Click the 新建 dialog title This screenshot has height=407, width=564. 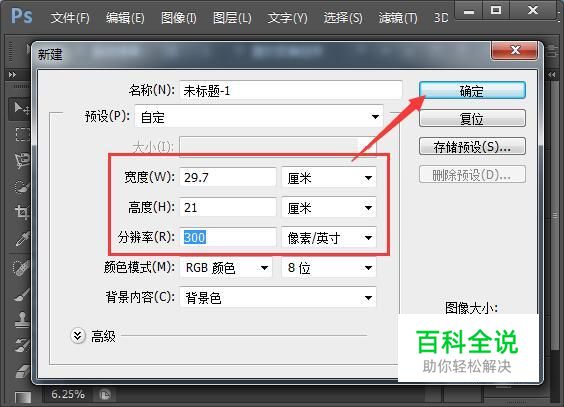pyautogui.click(x=50, y=55)
